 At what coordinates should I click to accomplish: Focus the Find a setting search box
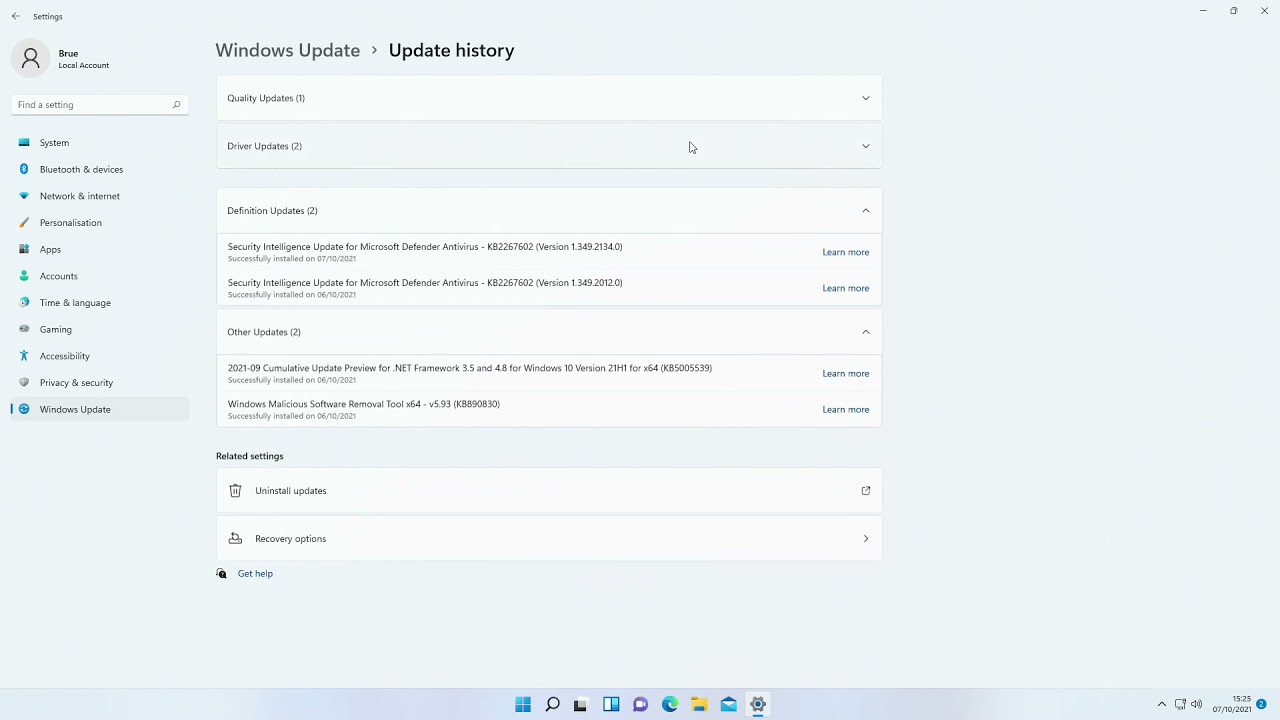pyautogui.click(x=99, y=104)
